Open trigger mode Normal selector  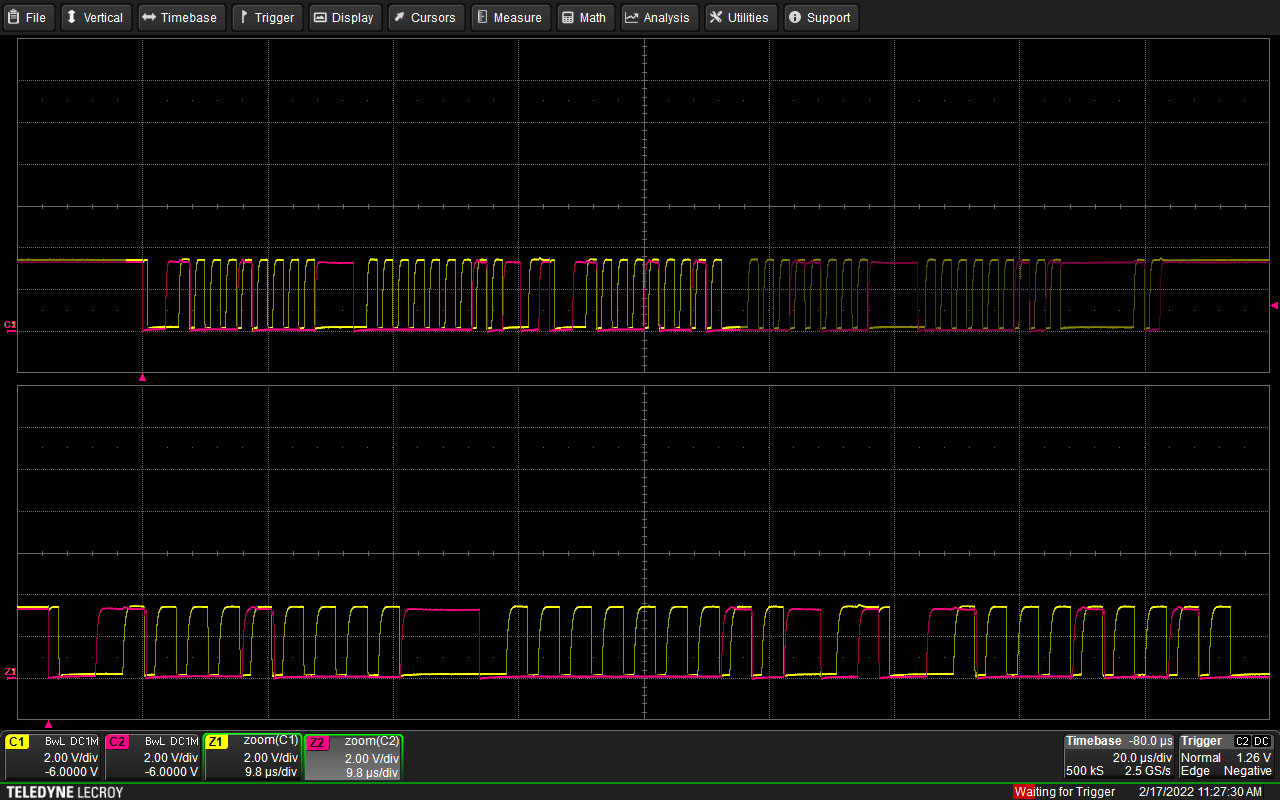pos(1200,757)
